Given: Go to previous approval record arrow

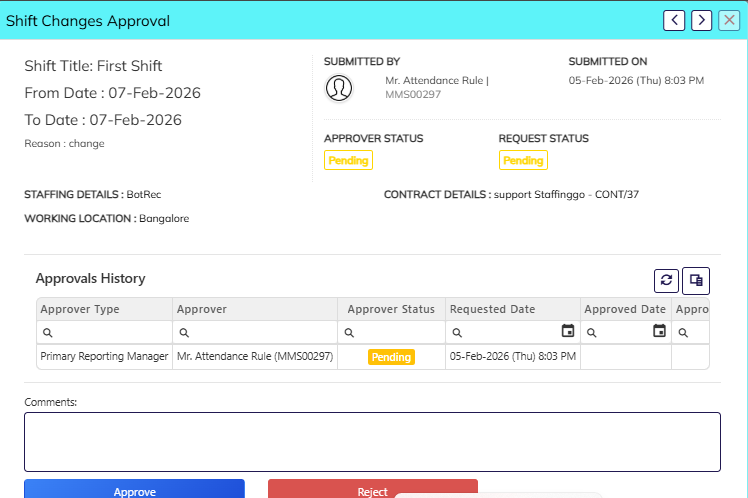Looking at the screenshot, I should [677, 20].
